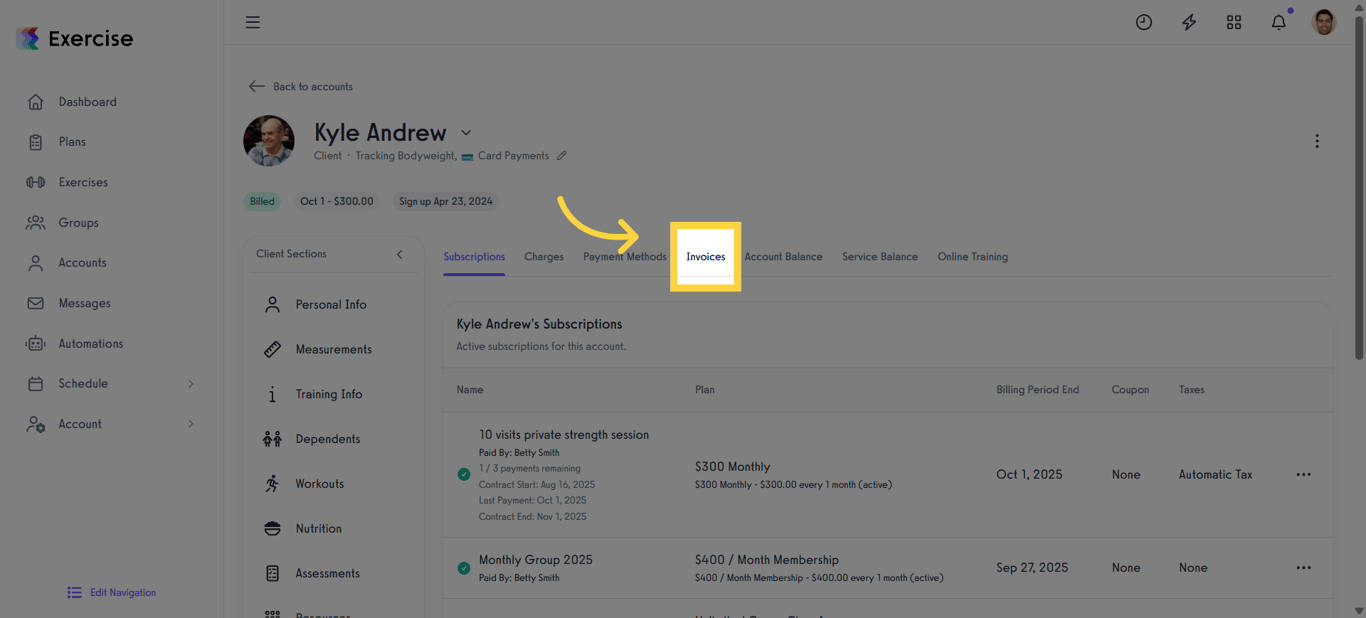Screen dimensions: 1366x618
Task: Open the Account Balance tab
Action: 783,257
